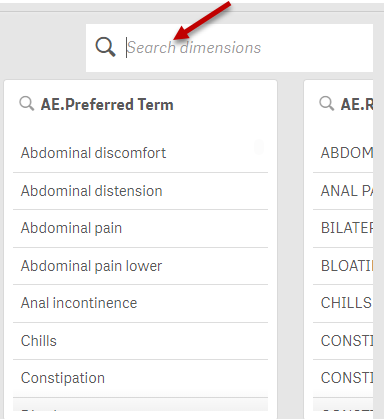Select Abdominal pain lower value
384x419 pixels.
(x=140, y=266)
